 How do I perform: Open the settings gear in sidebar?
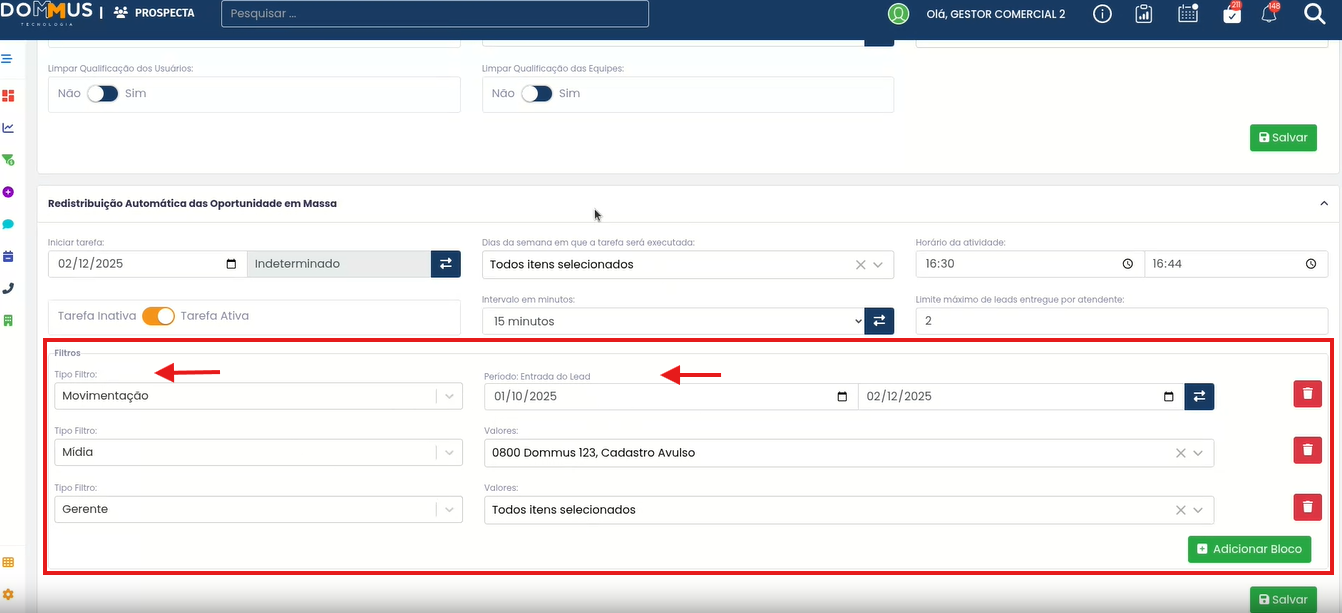point(8,594)
